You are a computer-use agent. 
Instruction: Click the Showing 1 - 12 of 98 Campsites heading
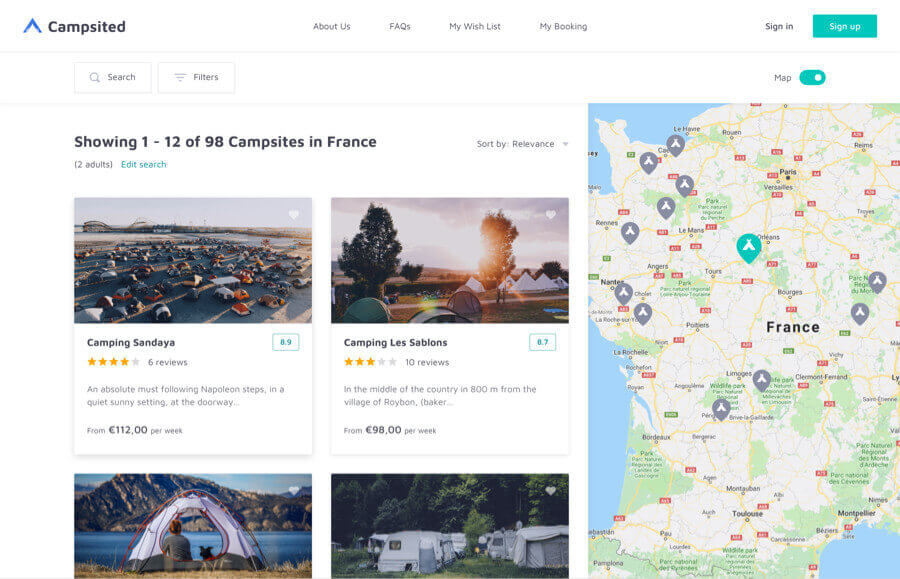[225, 142]
